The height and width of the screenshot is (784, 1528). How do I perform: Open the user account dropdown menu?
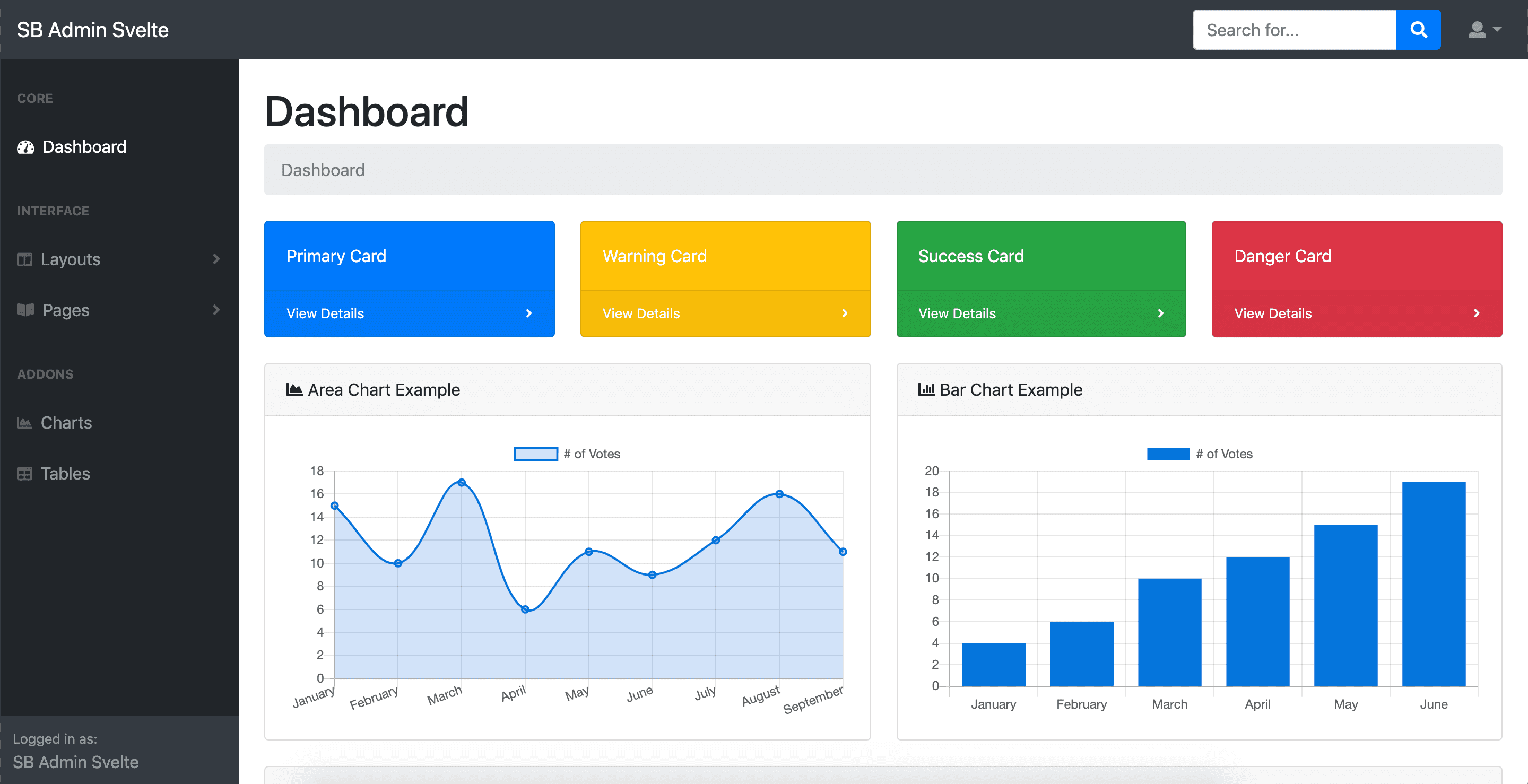point(1483,30)
